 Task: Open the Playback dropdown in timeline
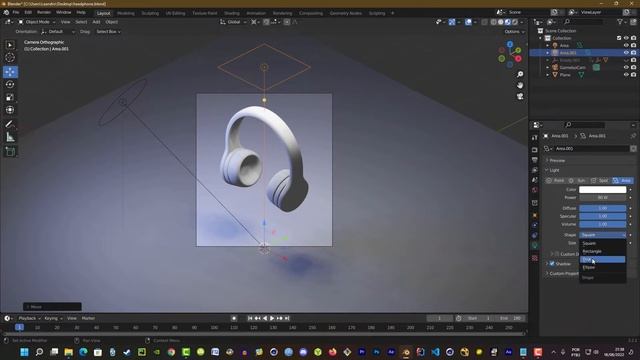pos(30,318)
